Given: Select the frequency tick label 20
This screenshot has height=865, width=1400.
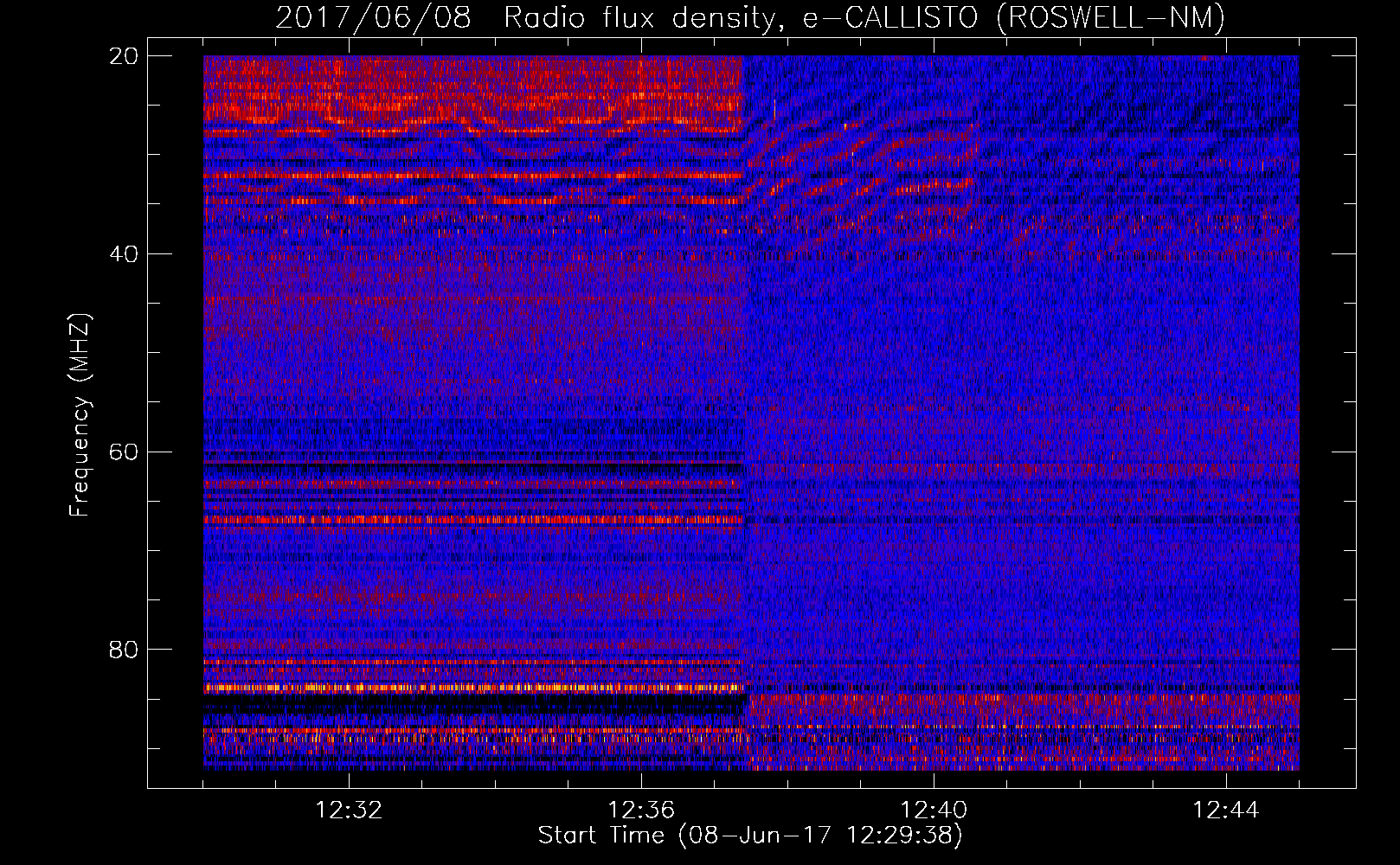Looking at the screenshot, I should coord(124,56).
